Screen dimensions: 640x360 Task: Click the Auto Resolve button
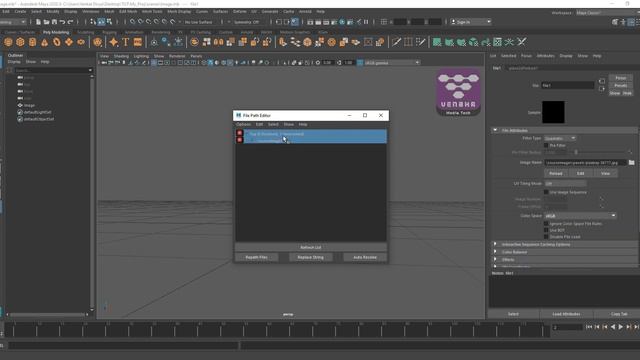click(365, 257)
